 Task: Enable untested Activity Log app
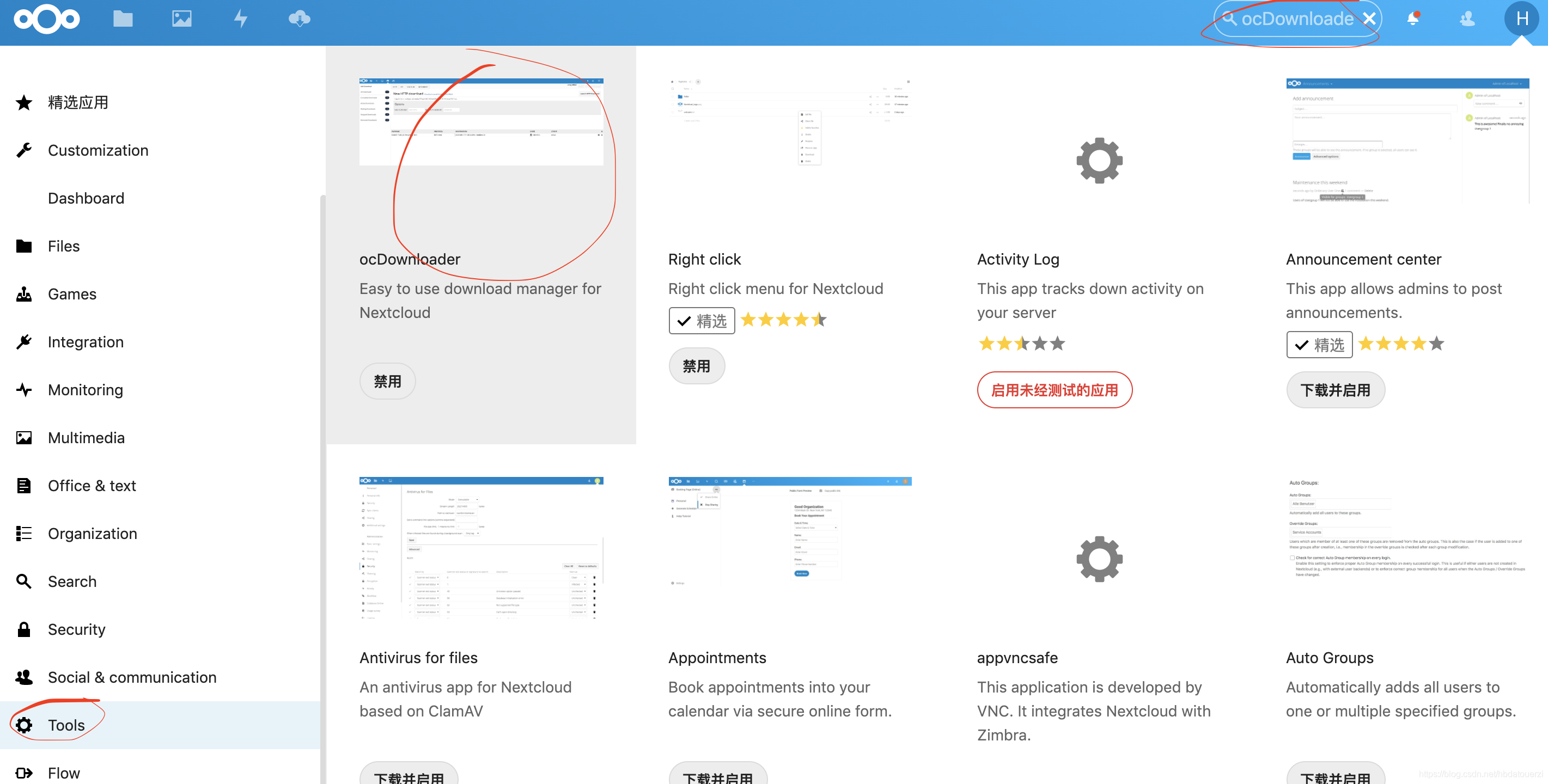click(x=1054, y=390)
